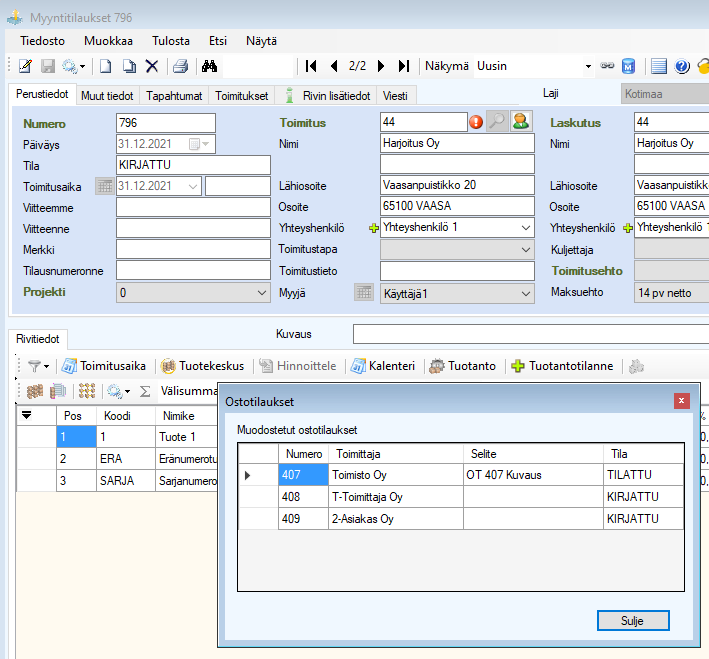Go to the last record
Viewport: 709px width, 659px height.
(404, 66)
